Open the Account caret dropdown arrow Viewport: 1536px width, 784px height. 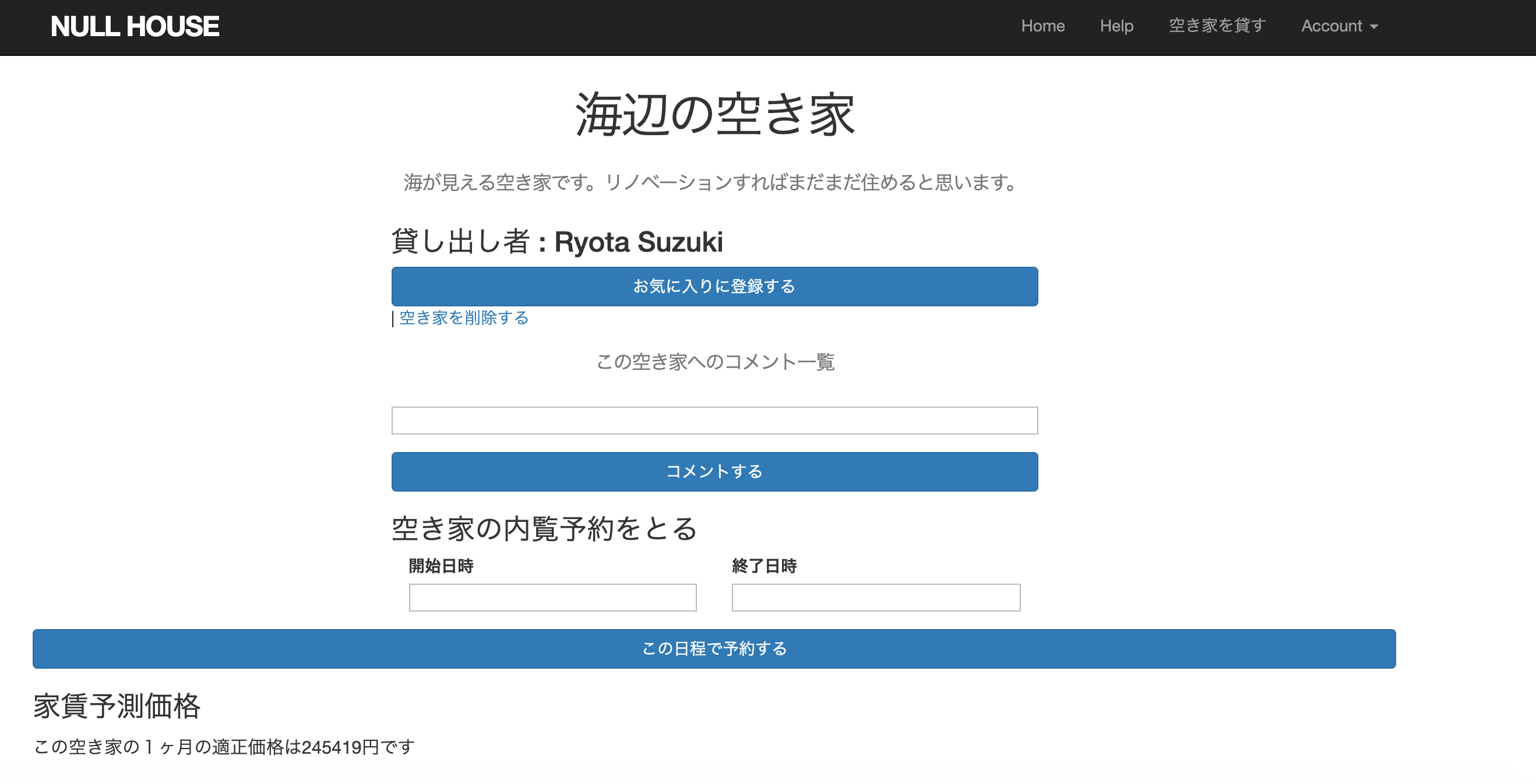(1375, 27)
